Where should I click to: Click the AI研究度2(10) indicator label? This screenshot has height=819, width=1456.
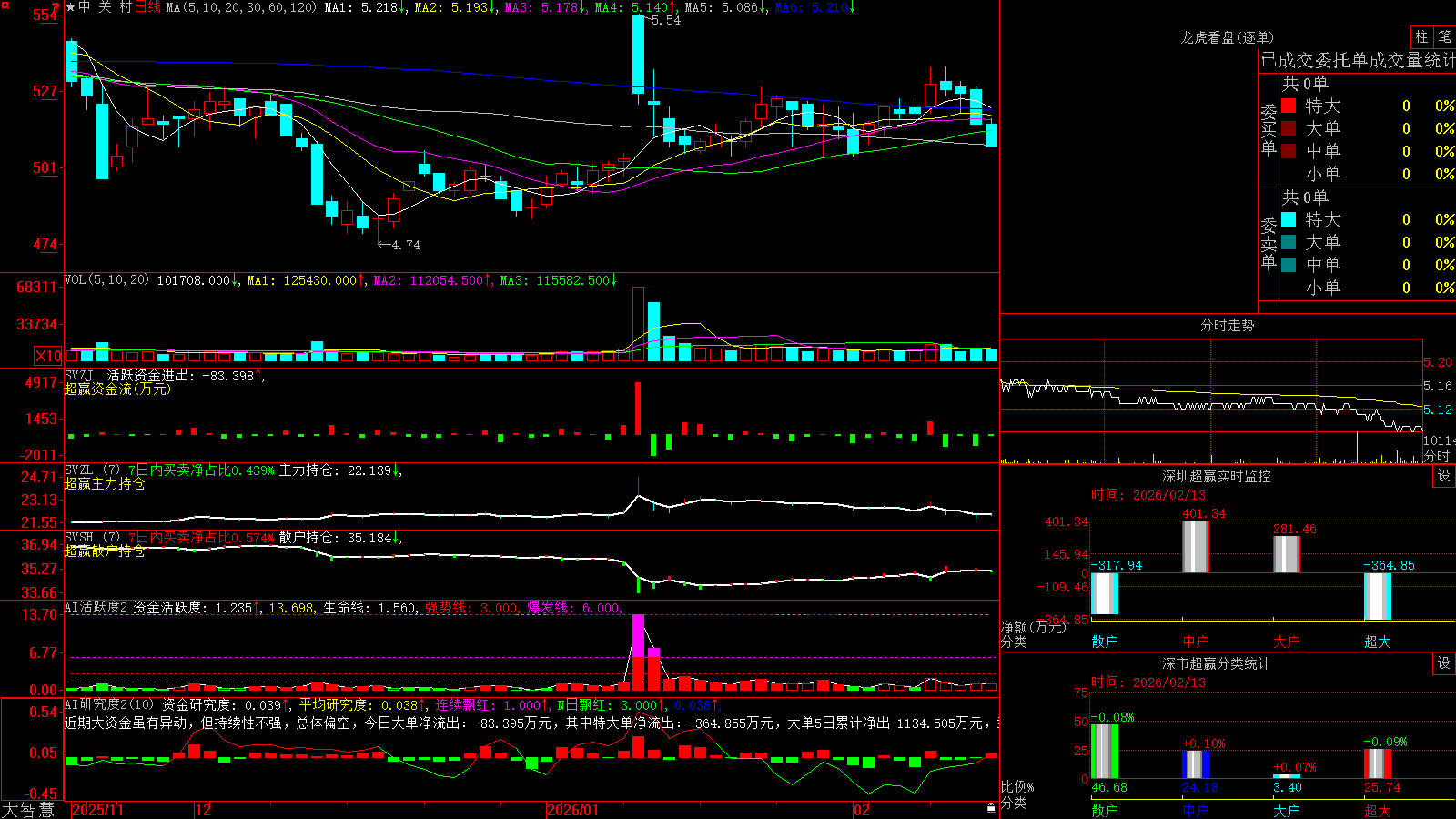(109, 704)
